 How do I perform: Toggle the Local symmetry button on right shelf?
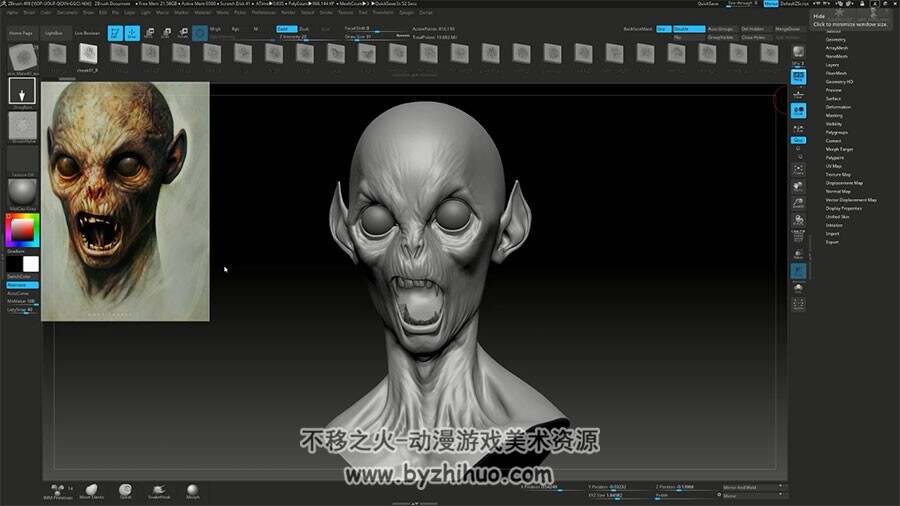(x=798, y=111)
